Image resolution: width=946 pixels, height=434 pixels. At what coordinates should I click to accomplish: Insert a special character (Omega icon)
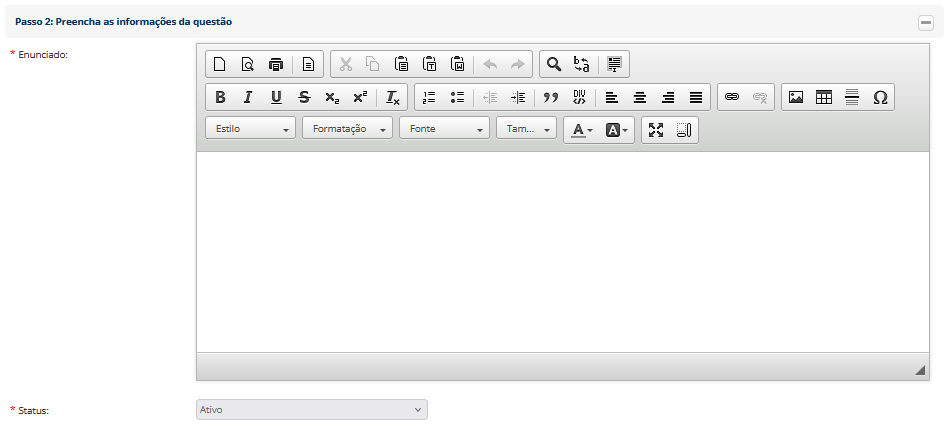click(x=880, y=97)
